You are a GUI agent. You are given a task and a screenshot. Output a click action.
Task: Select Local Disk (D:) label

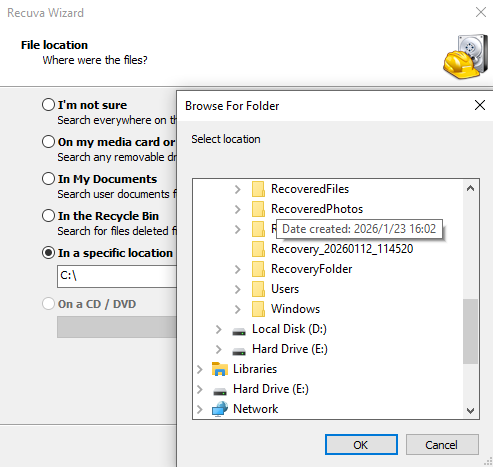click(289, 329)
